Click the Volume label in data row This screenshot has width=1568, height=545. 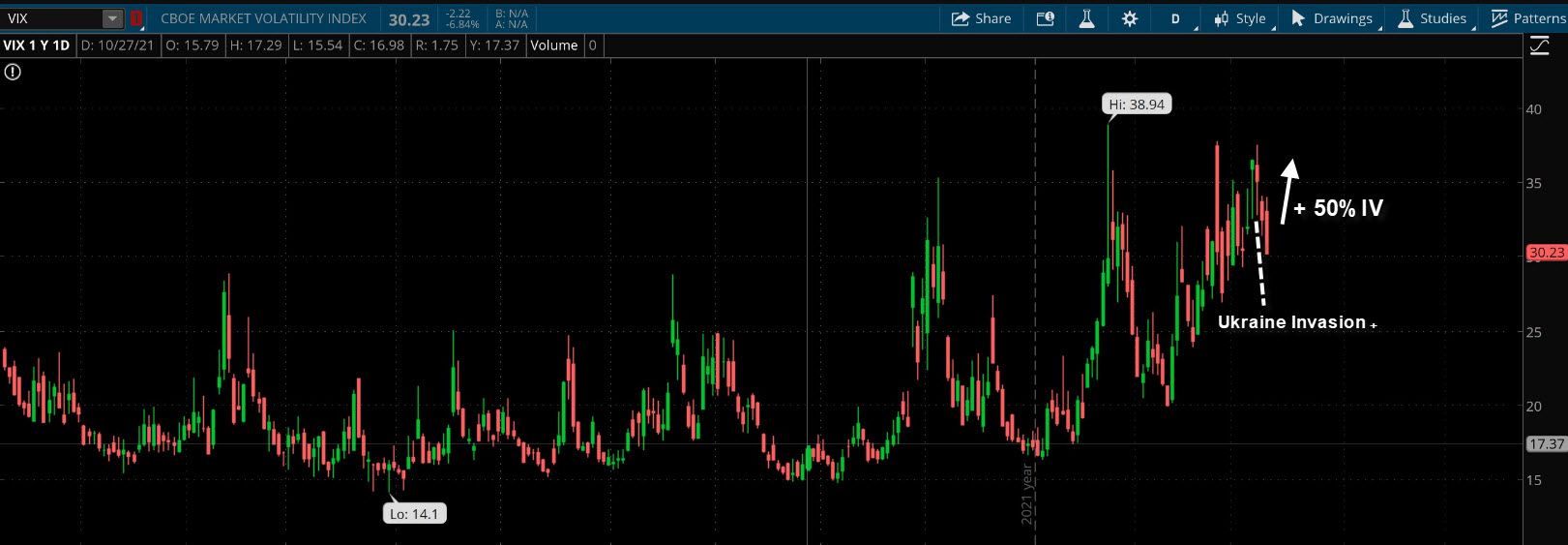pos(554,45)
